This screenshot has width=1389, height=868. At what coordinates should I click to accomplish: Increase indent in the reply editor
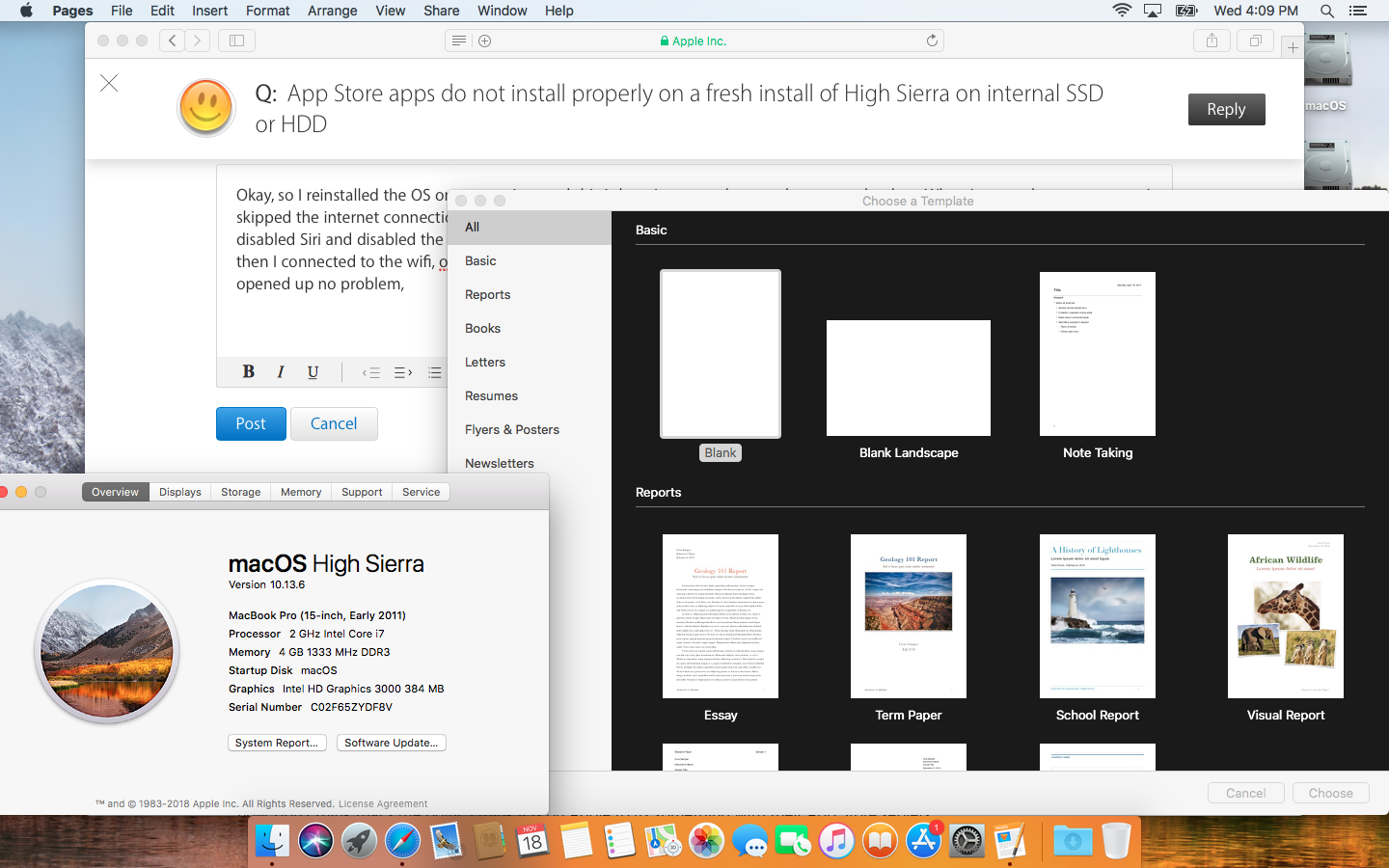[x=403, y=372]
